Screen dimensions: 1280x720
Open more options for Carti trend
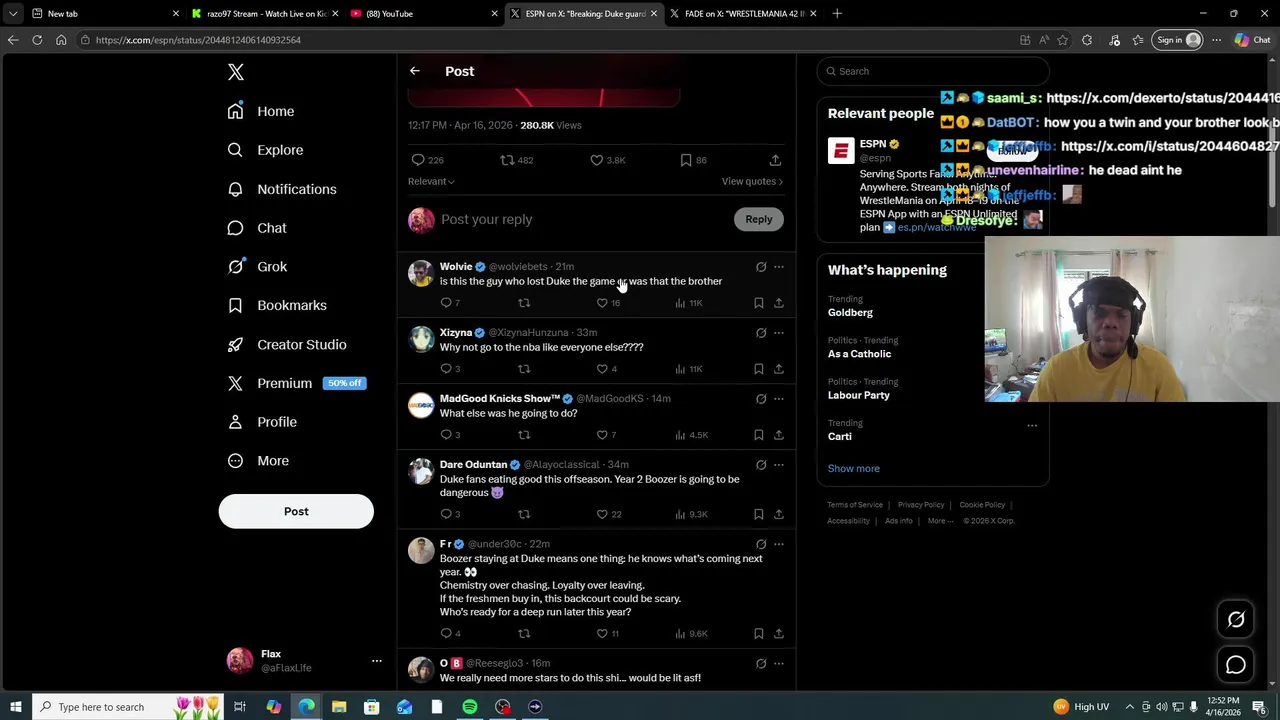pos(1032,425)
